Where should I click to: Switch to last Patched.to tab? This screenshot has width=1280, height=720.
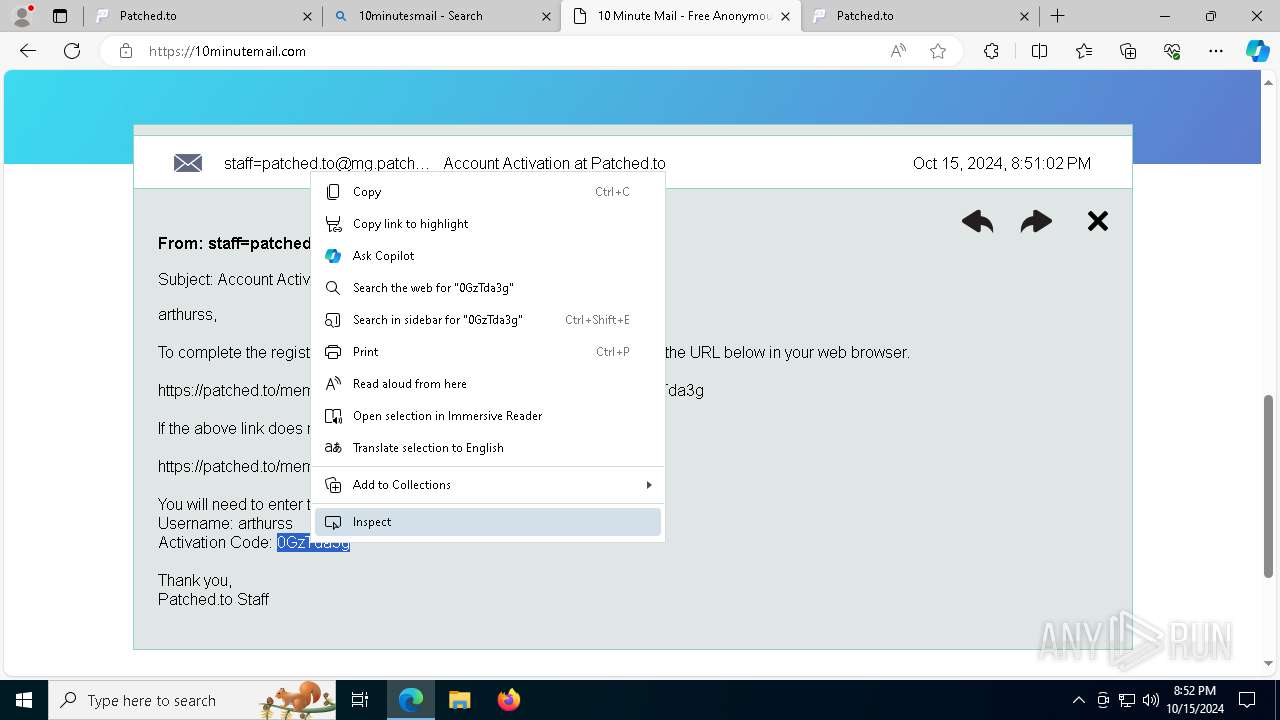[920, 16]
